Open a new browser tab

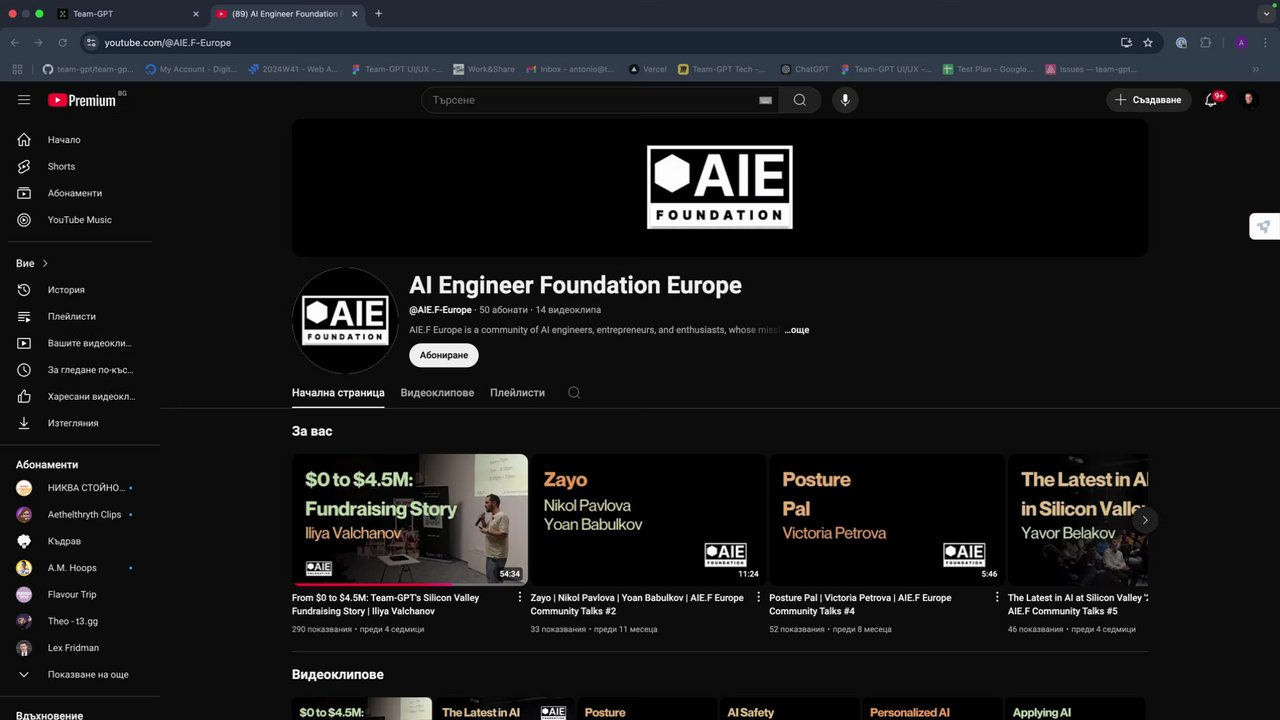378,14
